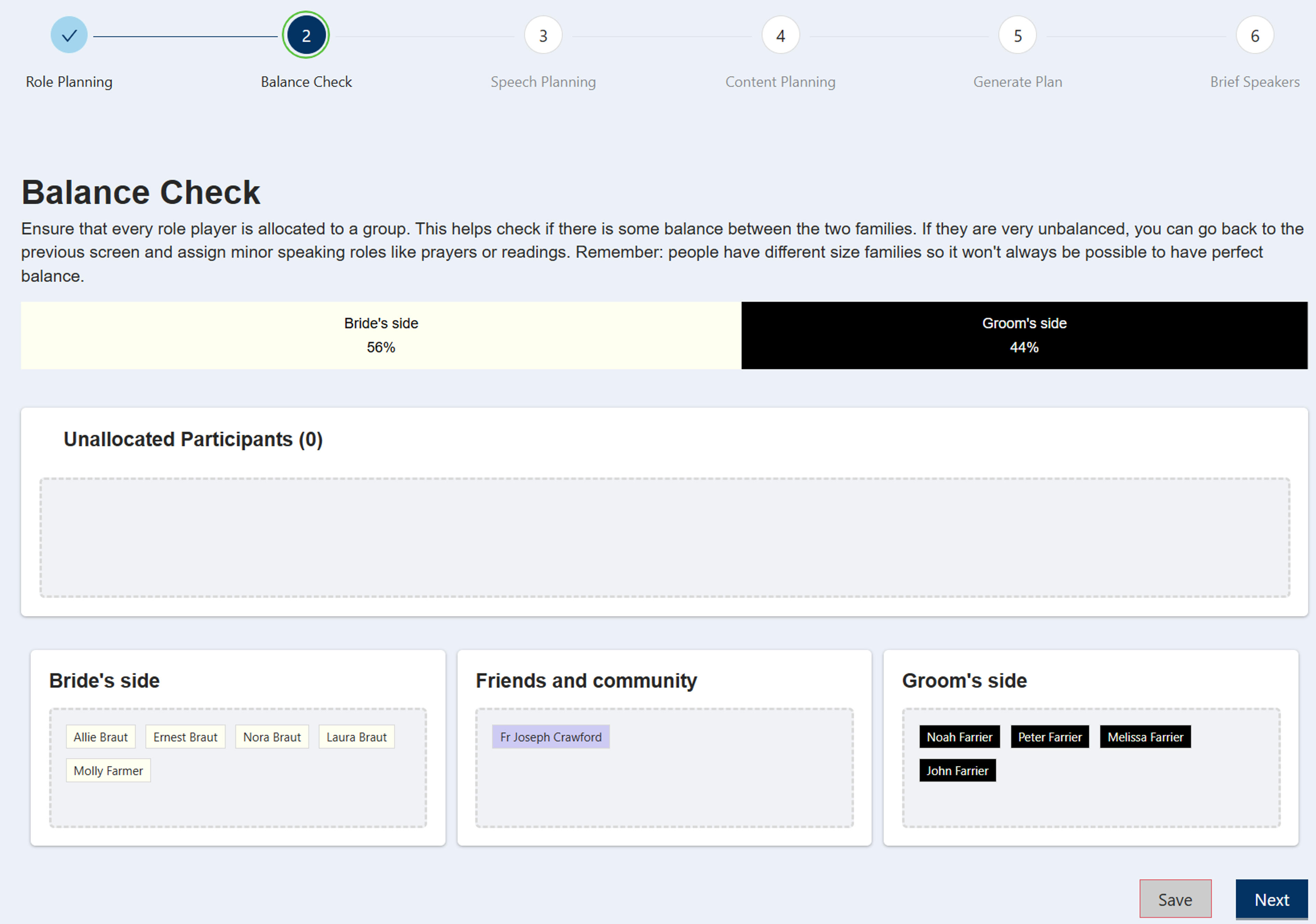Viewport: 1316px width, 924px height.
Task: Select the Fr Joseph Crawford participant chip
Action: (551, 737)
